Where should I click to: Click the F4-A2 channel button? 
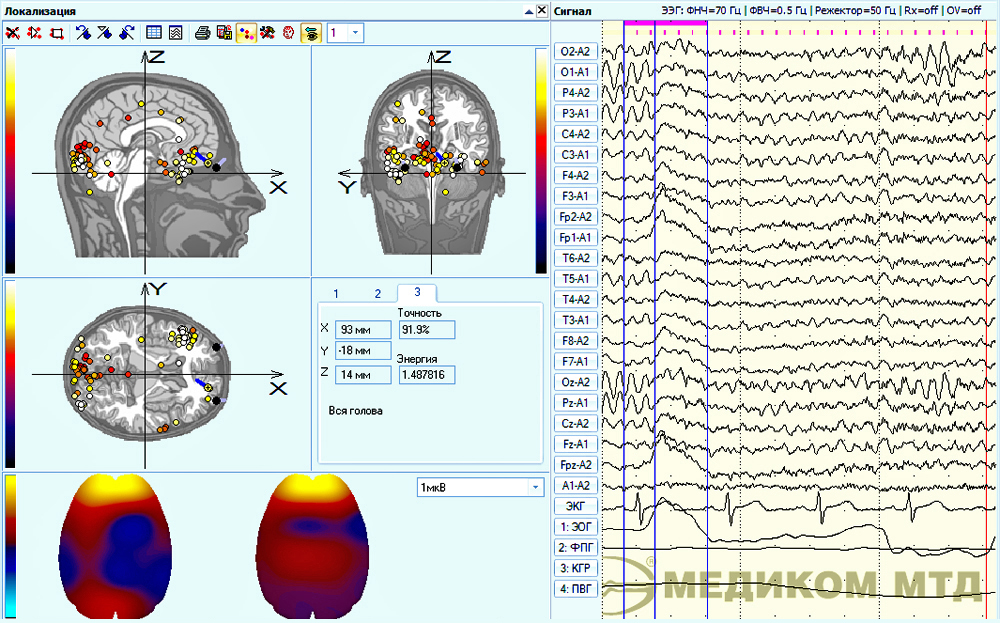tap(576, 175)
